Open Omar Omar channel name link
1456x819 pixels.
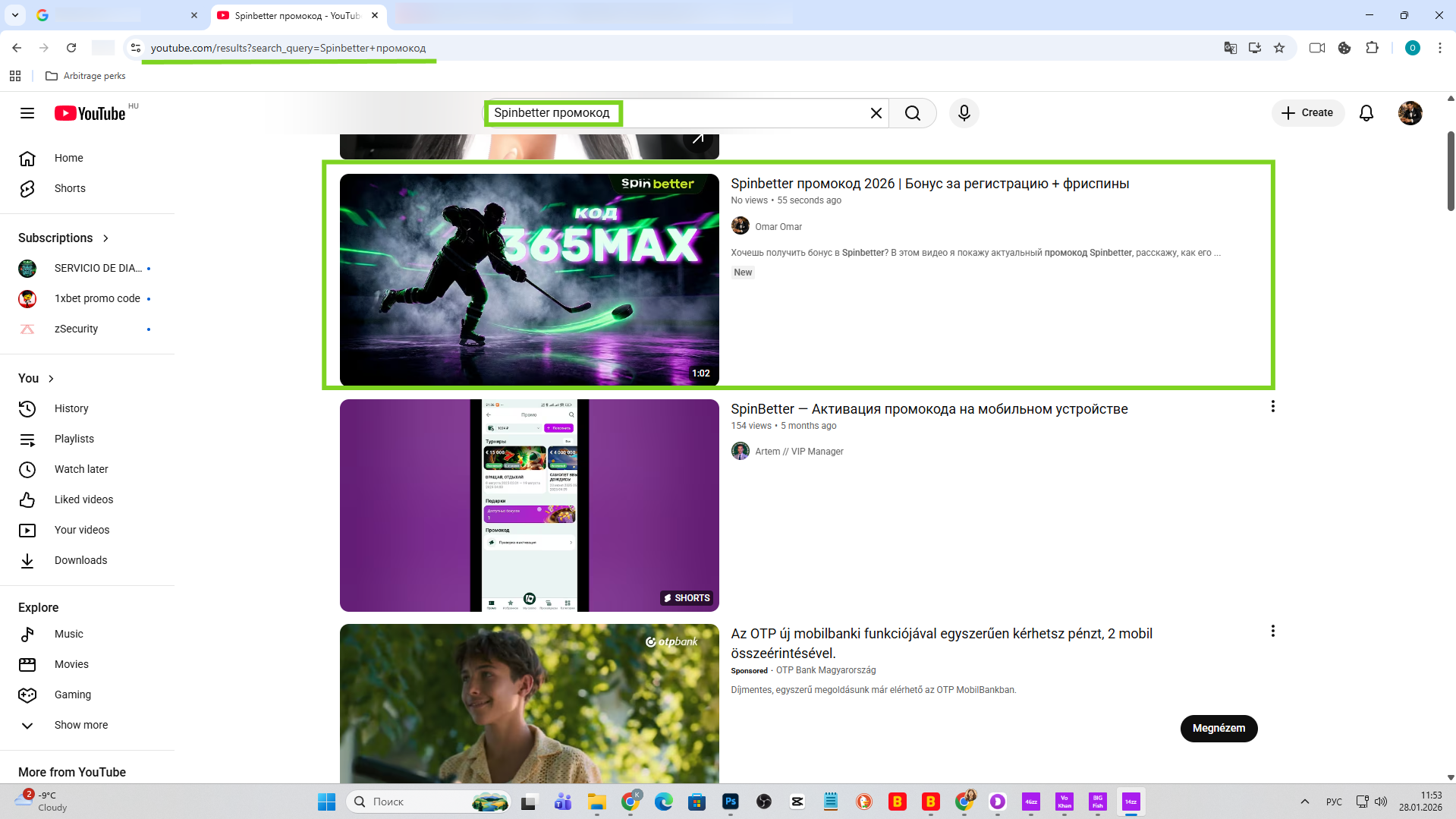pos(778,227)
